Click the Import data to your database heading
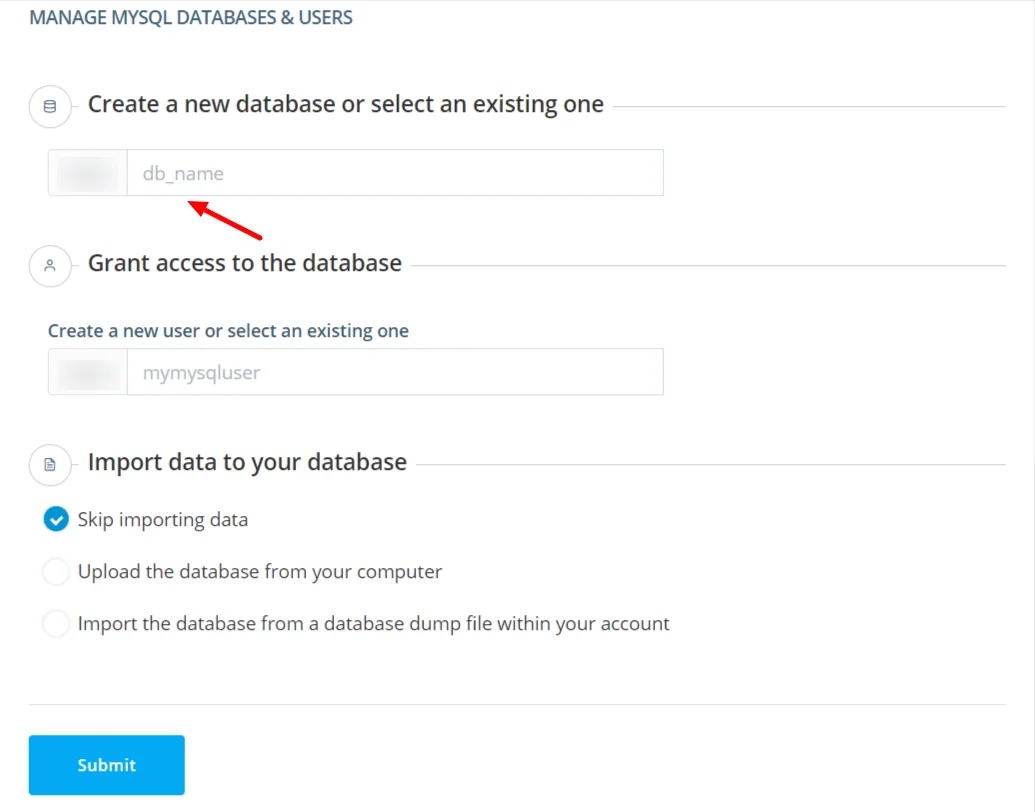The width and height of the screenshot is (1035, 812). click(x=247, y=462)
